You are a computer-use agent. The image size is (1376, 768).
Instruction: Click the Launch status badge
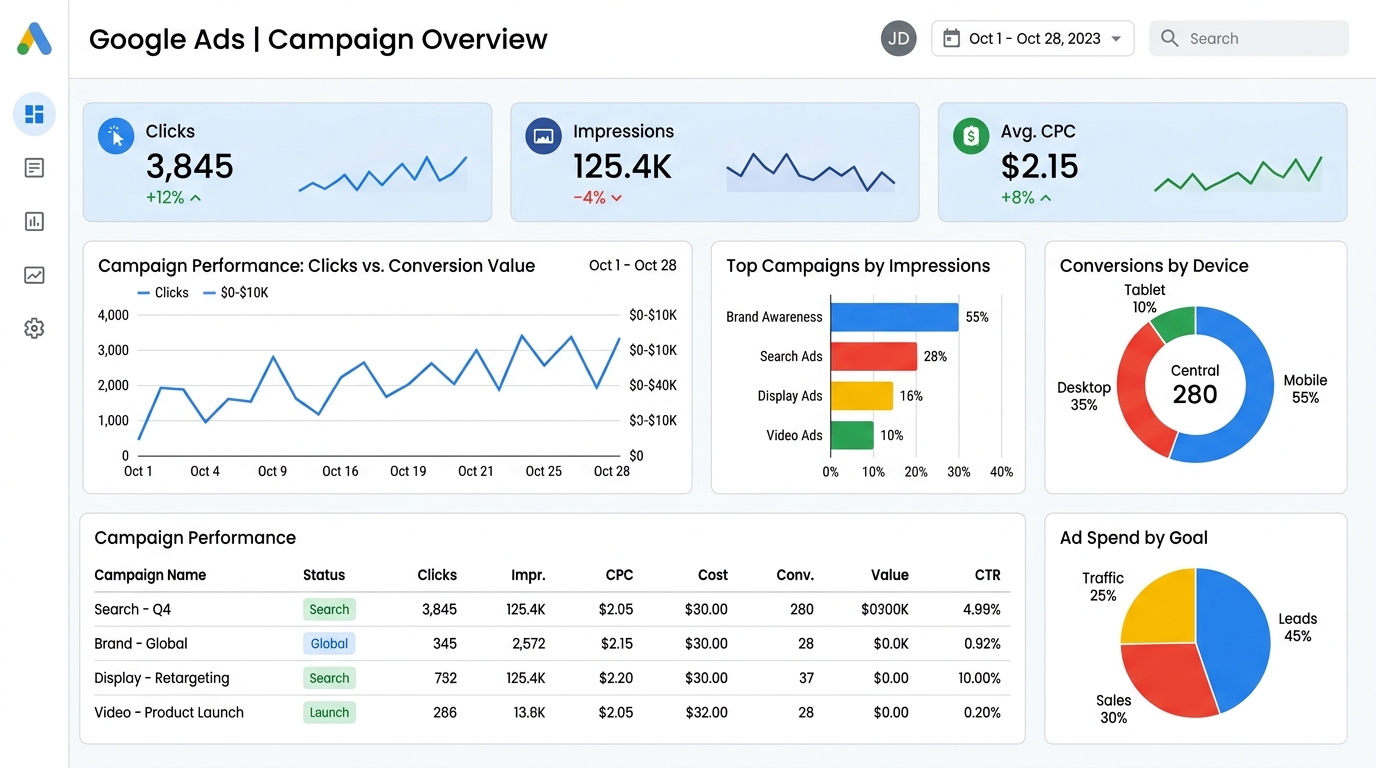329,713
